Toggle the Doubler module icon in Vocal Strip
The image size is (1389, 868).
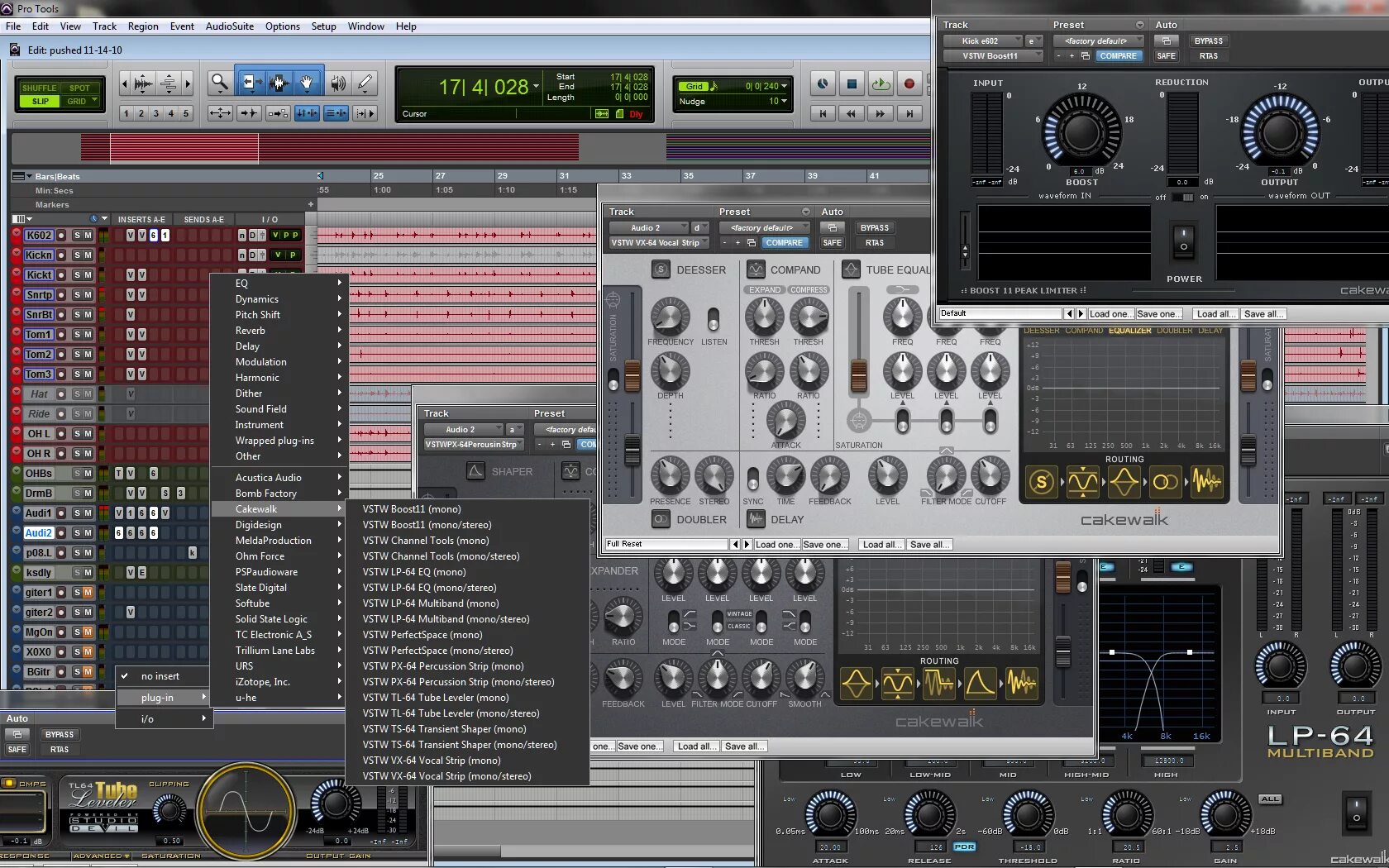point(661,519)
